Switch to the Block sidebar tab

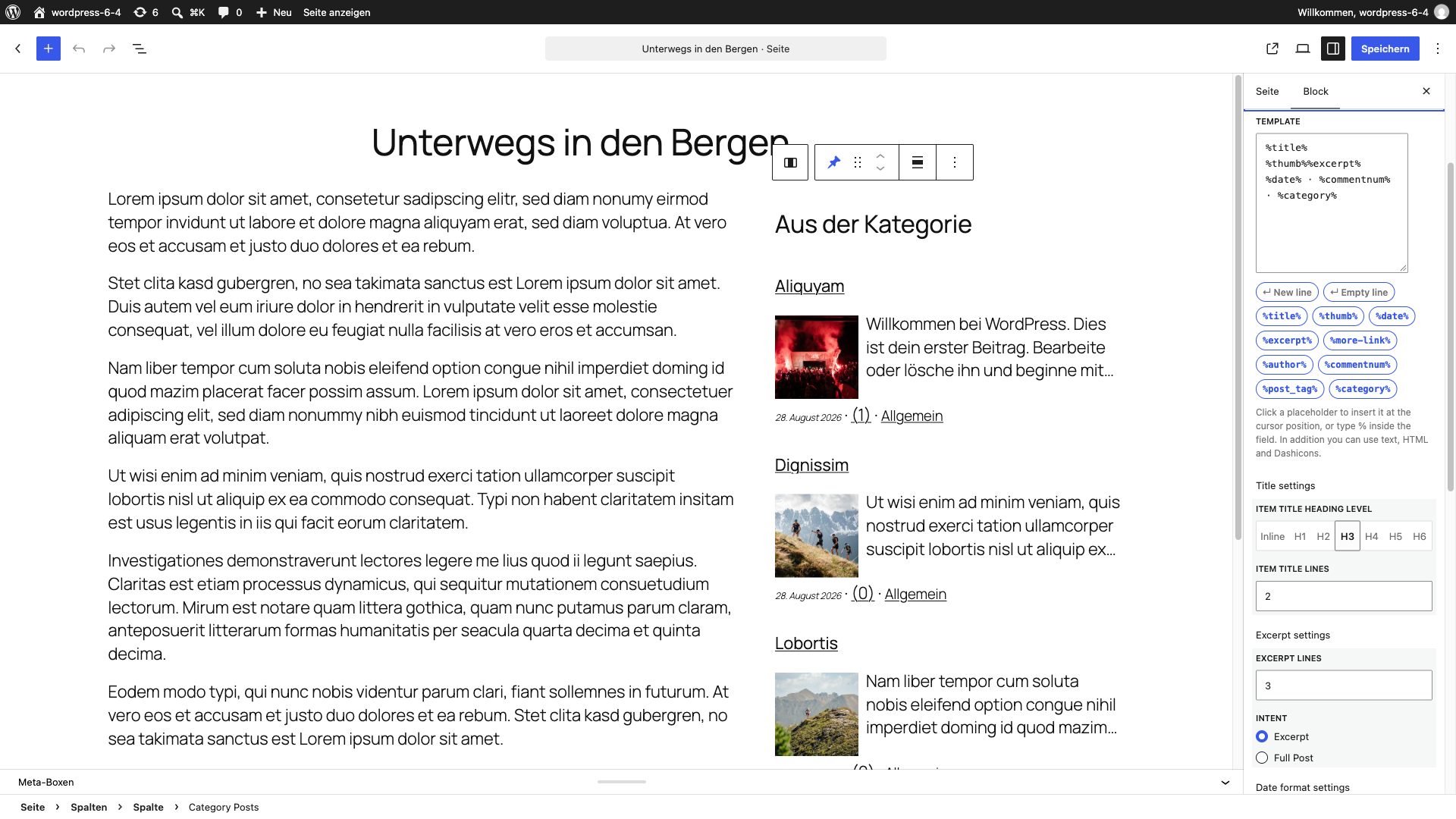1316,91
